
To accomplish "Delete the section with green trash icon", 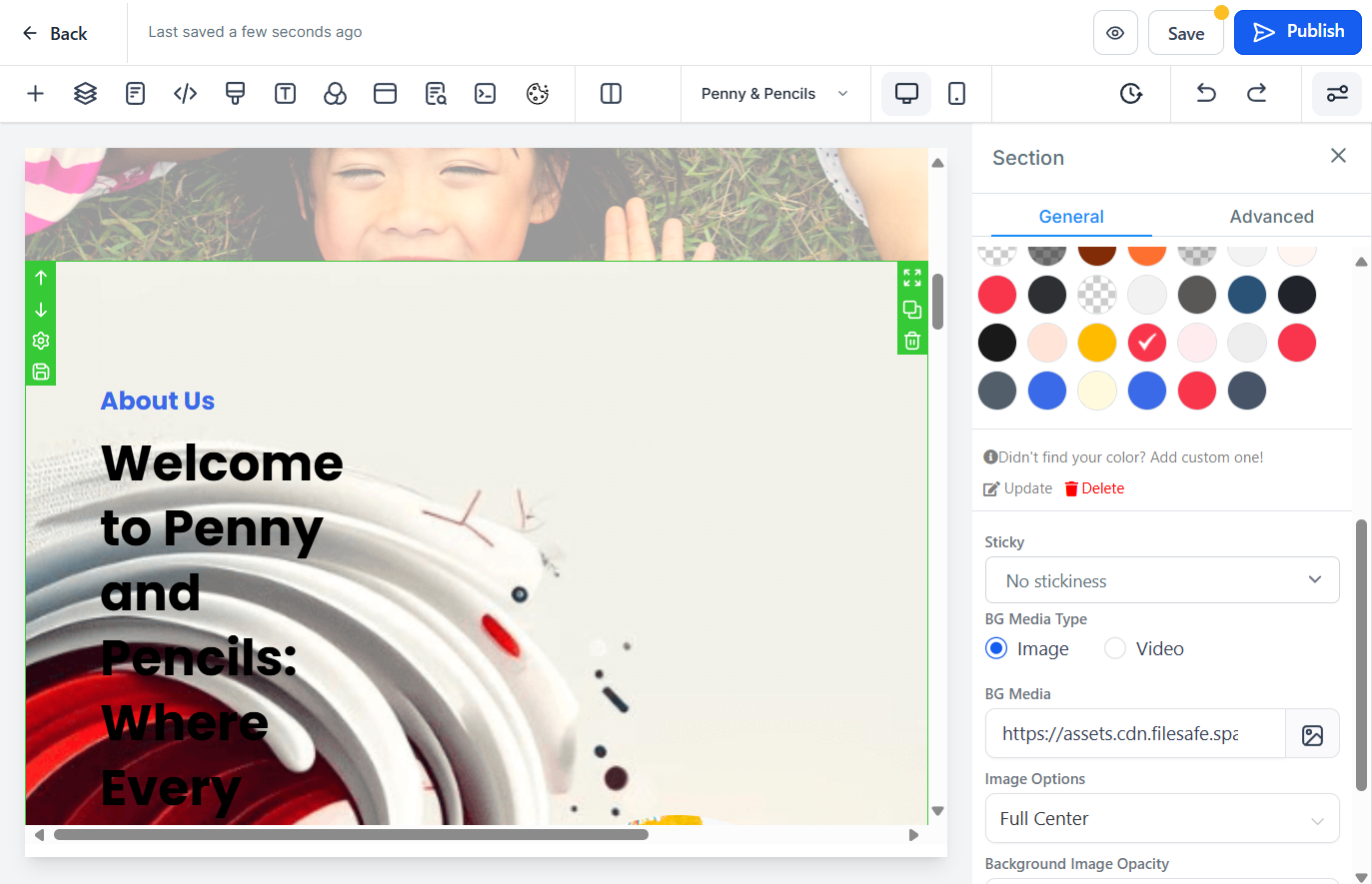I will (x=912, y=341).
